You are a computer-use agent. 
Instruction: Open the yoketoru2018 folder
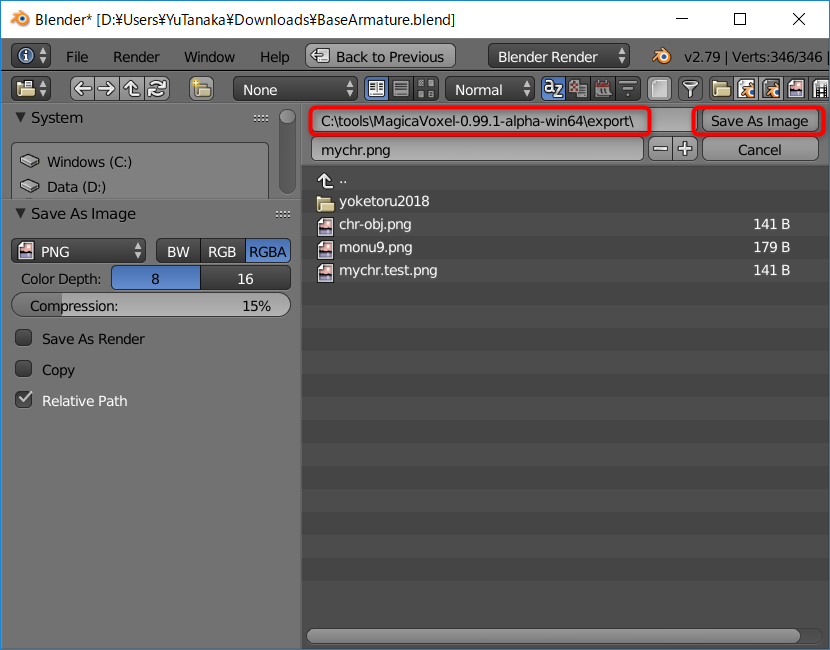[x=565, y=202]
